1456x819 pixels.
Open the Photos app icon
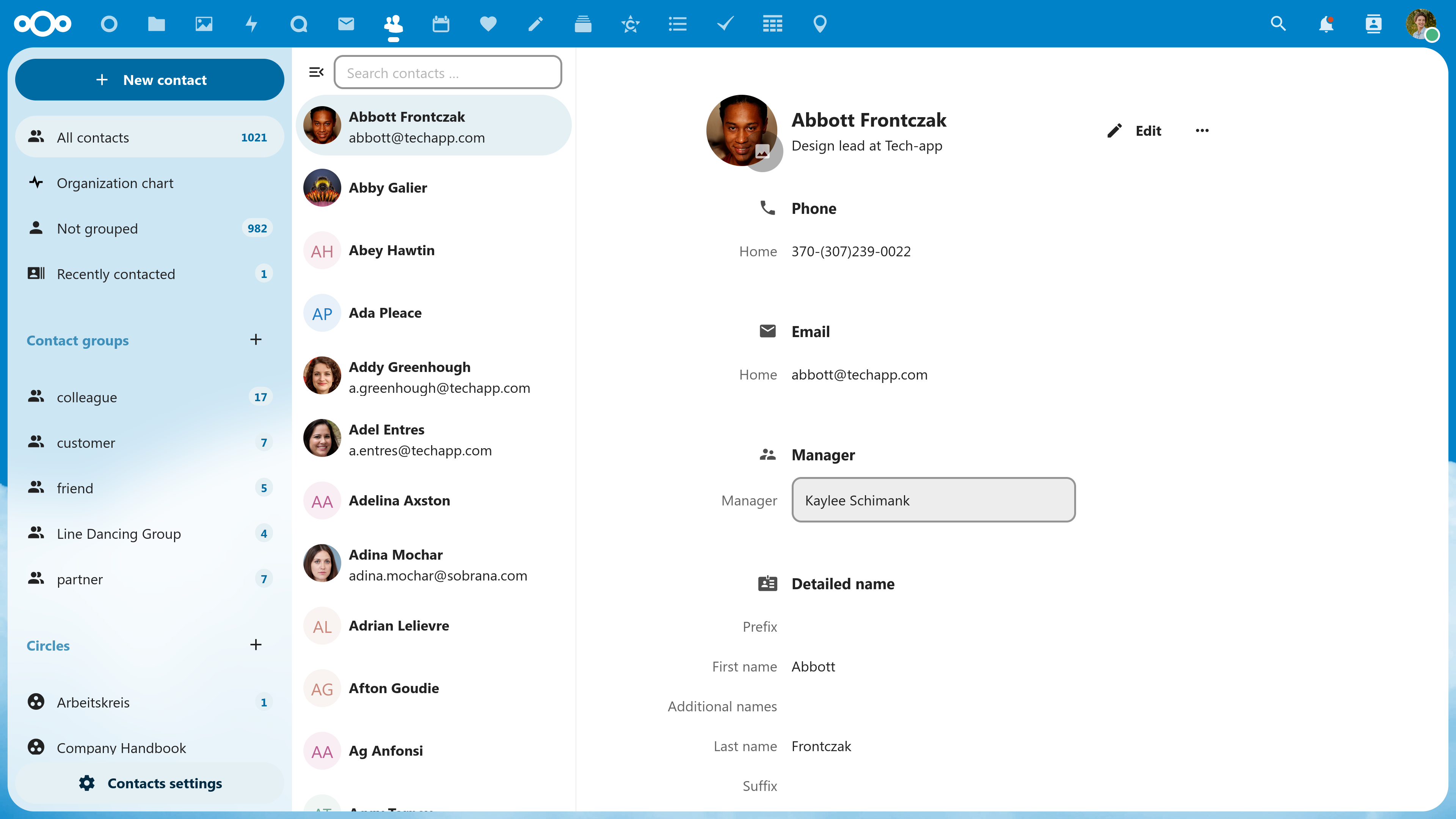pyautogui.click(x=204, y=24)
